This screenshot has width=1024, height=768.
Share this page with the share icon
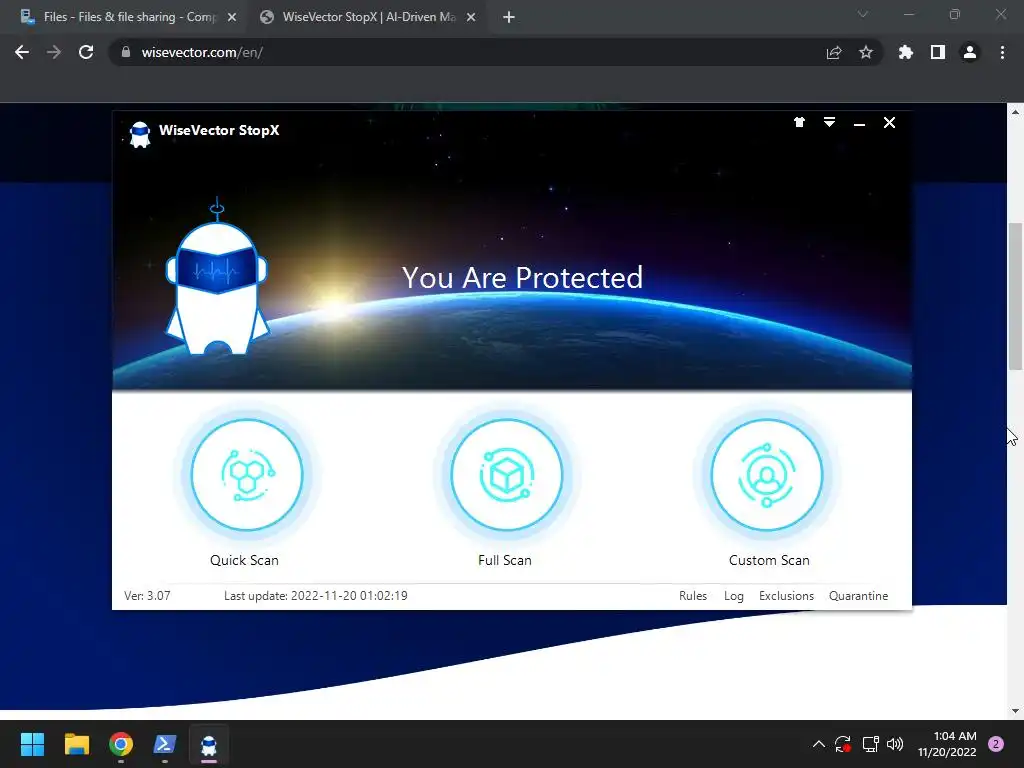click(x=834, y=53)
